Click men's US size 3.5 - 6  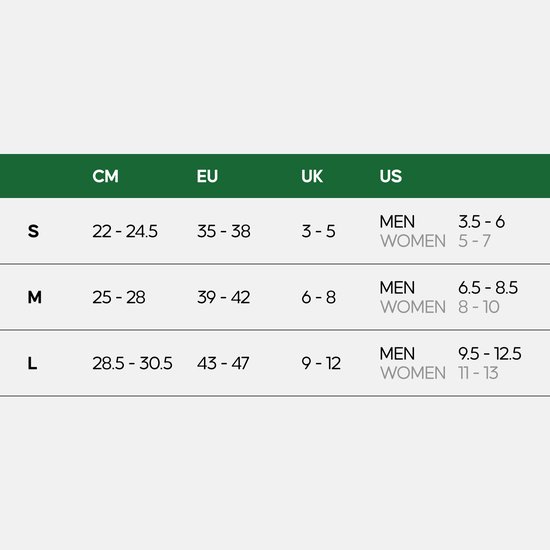tap(481, 221)
